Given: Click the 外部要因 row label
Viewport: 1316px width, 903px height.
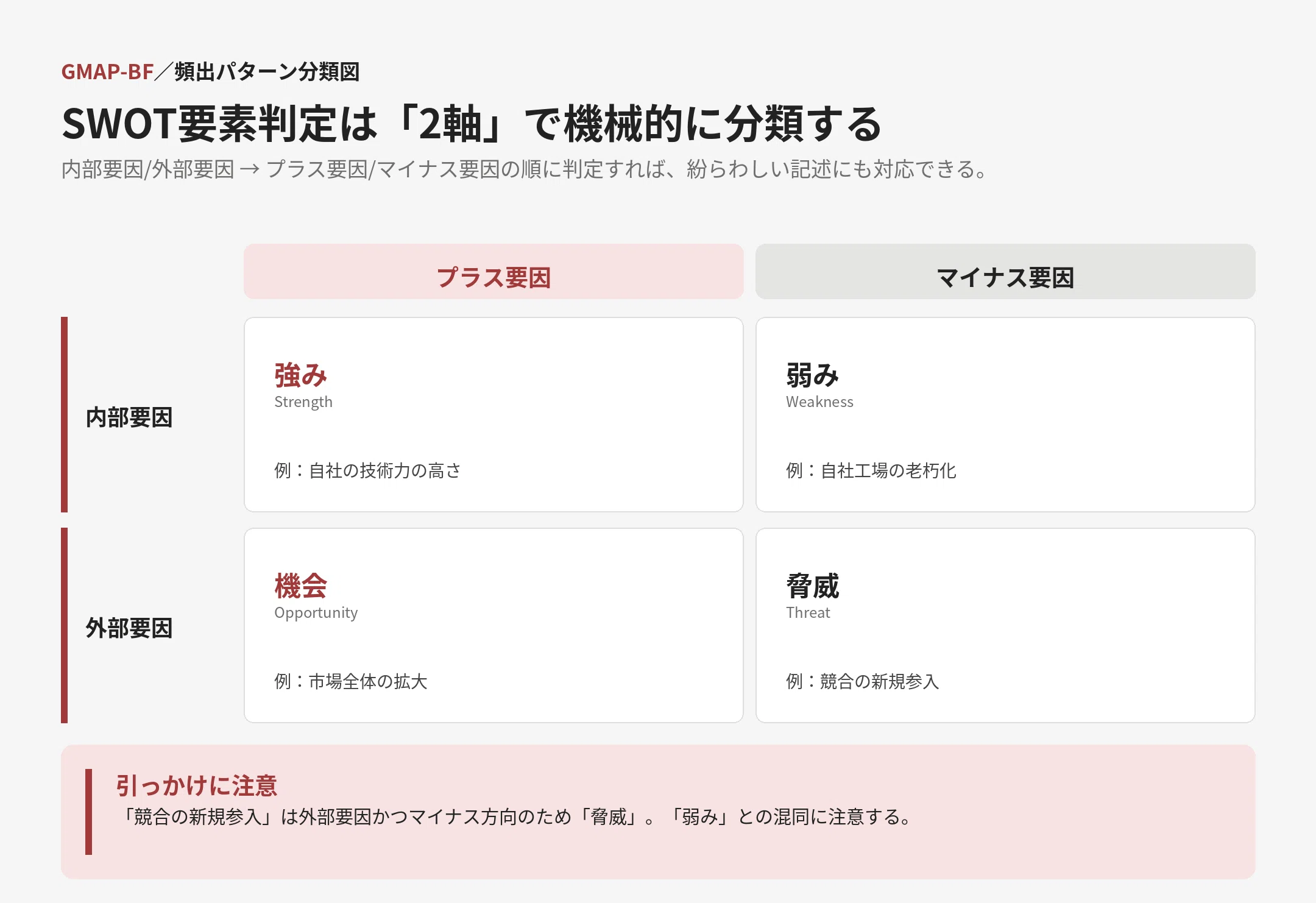Looking at the screenshot, I should coord(129,628).
